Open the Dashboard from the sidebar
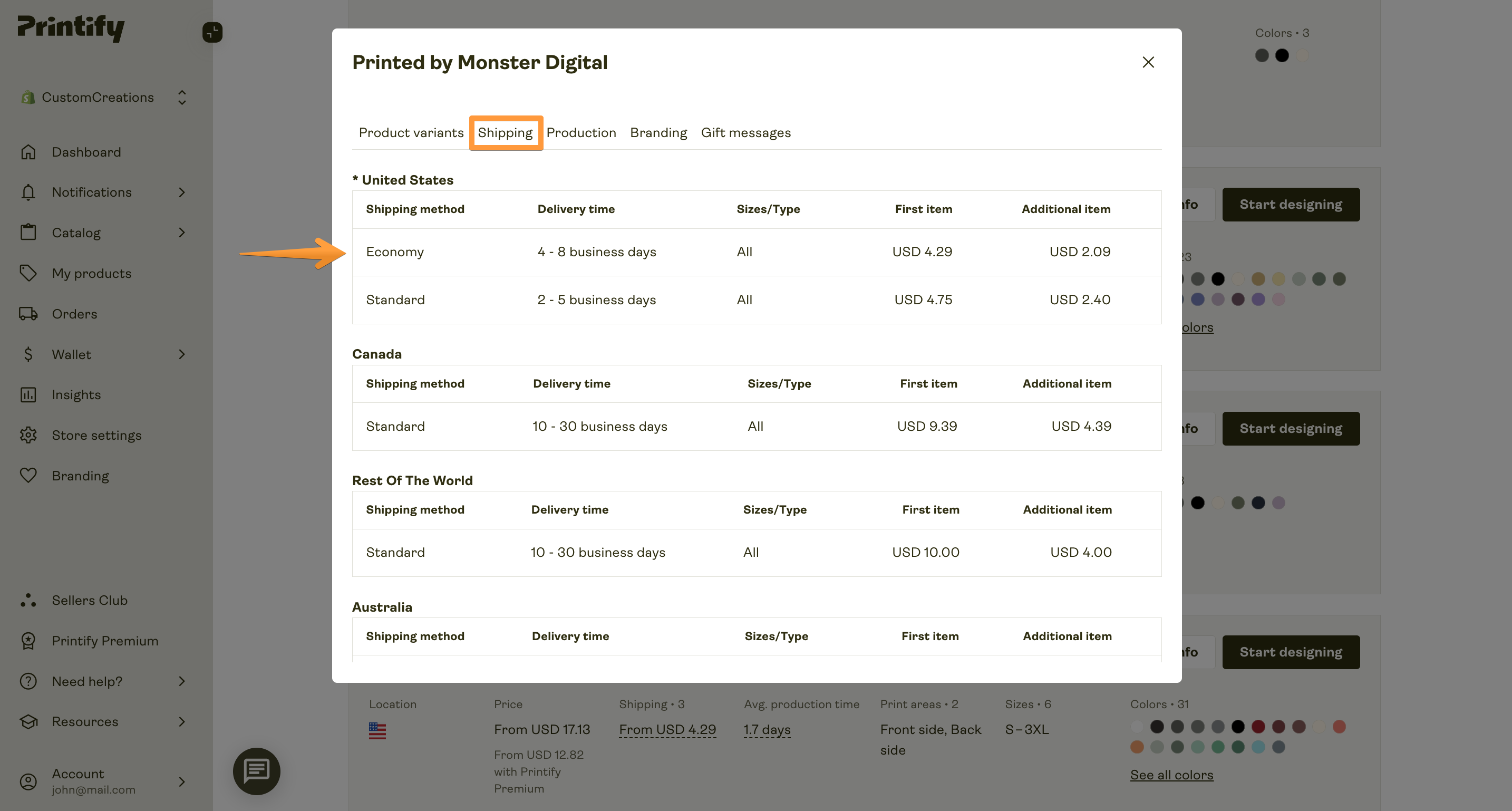Viewport: 1512px width, 811px height. (x=86, y=151)
